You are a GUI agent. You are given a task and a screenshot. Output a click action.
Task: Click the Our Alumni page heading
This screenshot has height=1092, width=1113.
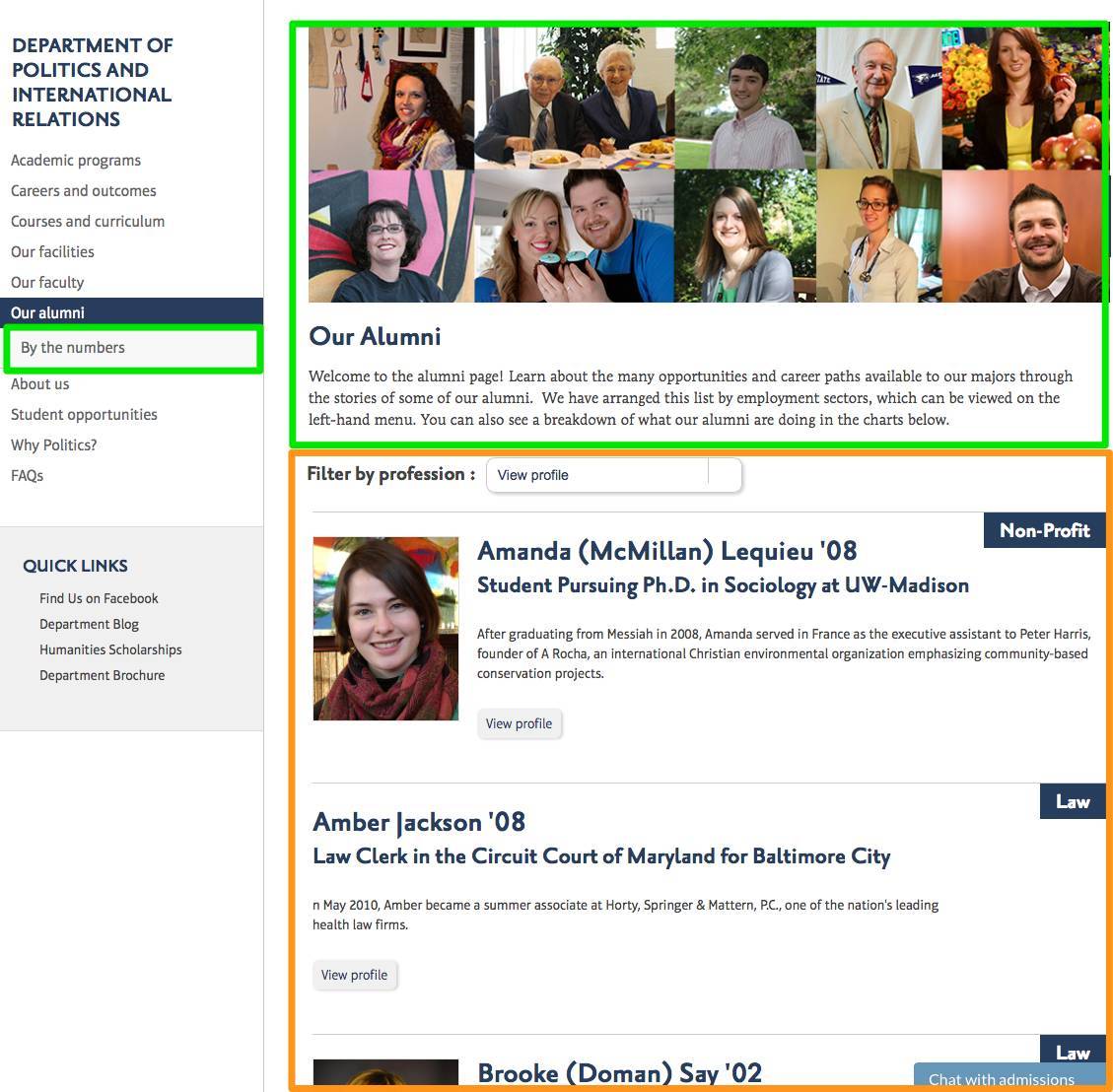(375, 336)
